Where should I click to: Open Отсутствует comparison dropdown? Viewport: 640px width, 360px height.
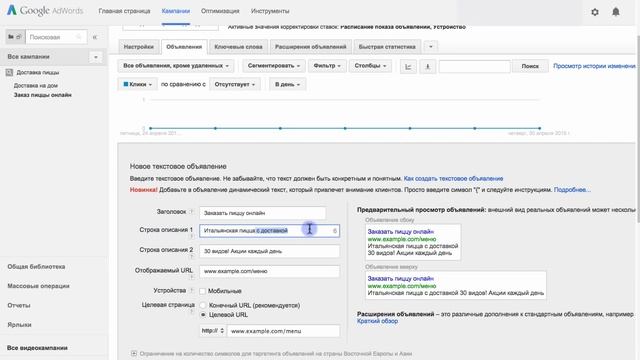235,84
